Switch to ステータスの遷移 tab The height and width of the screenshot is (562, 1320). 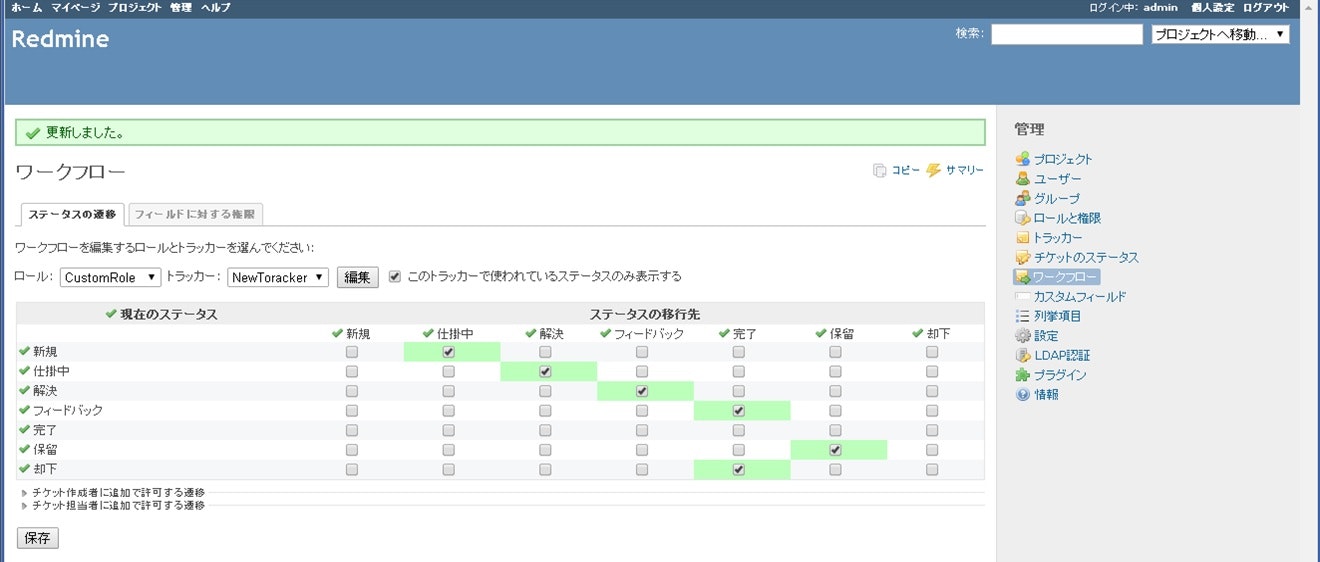tap(72, 214)
